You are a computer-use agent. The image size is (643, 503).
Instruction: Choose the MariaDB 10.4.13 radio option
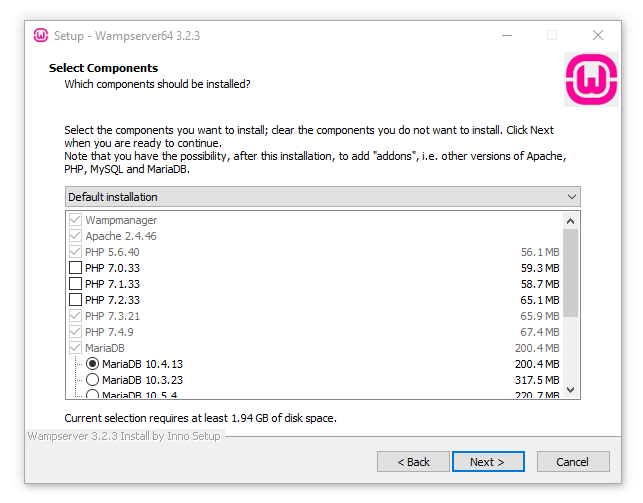click(x=93, y=364)
